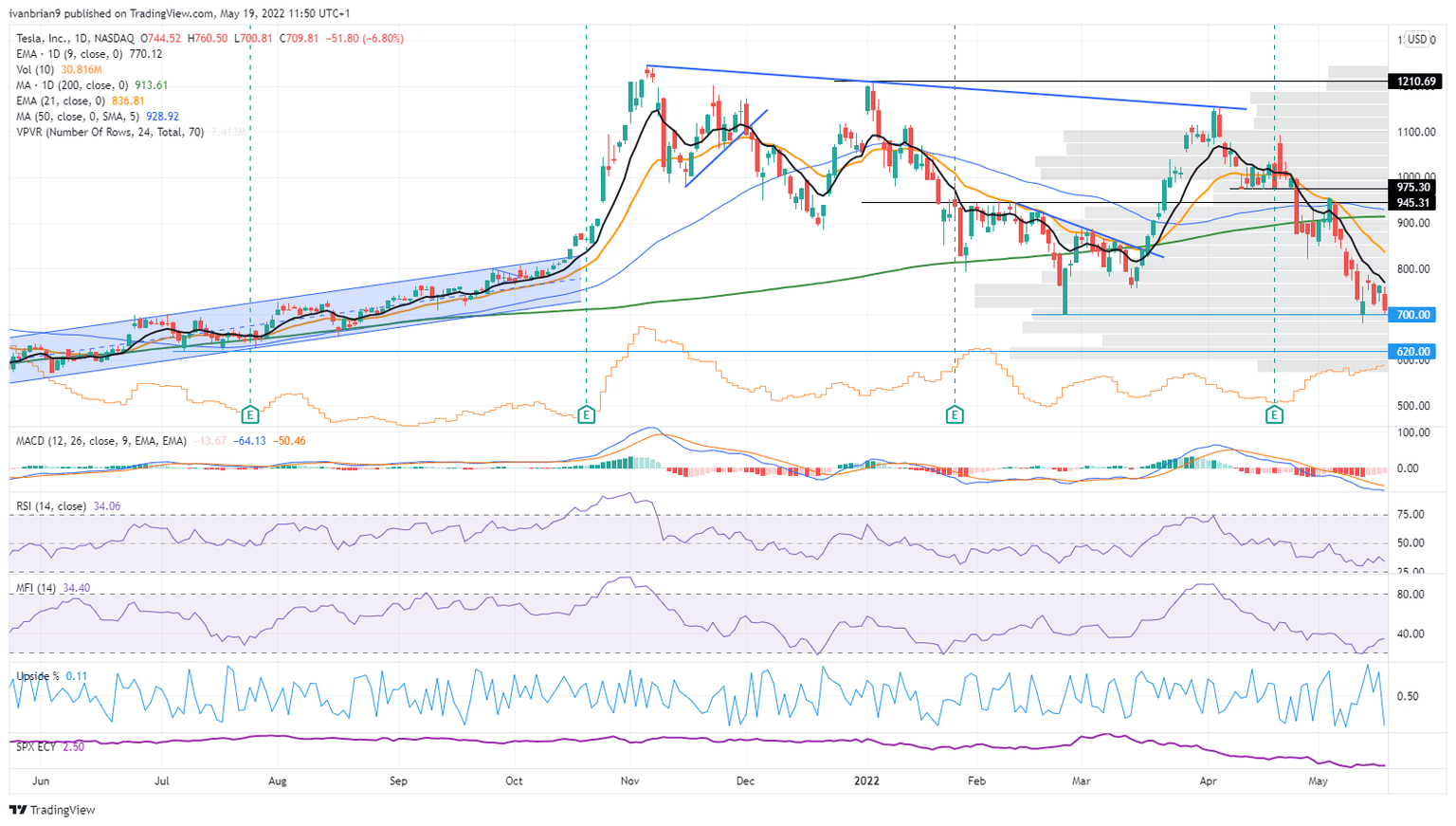The image size is (1456, 826).
Task: Click the Vol (10) indicator legend
Action: coord(59,69)
